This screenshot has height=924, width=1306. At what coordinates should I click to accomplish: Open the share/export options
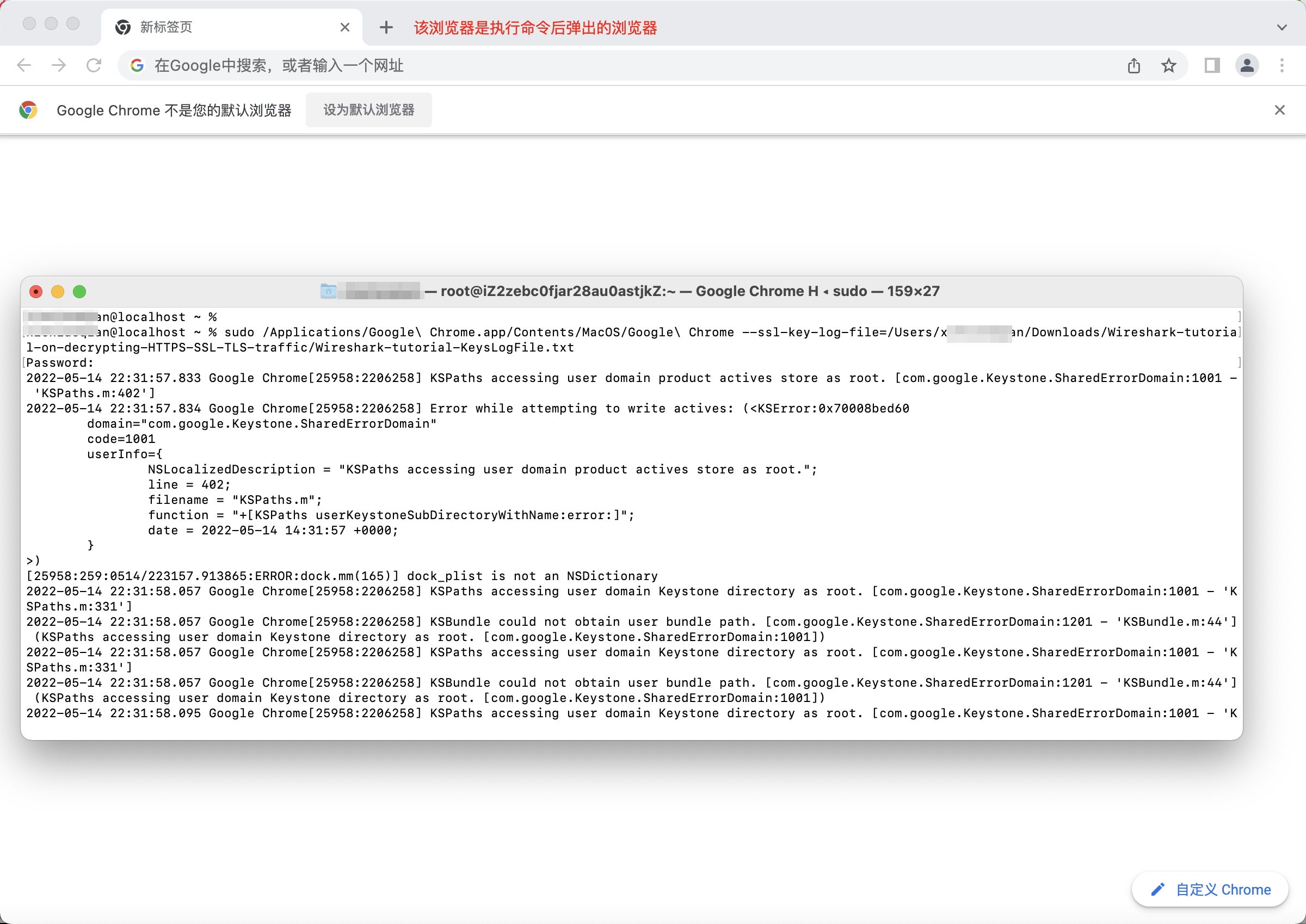click(x=1133, y=65)
